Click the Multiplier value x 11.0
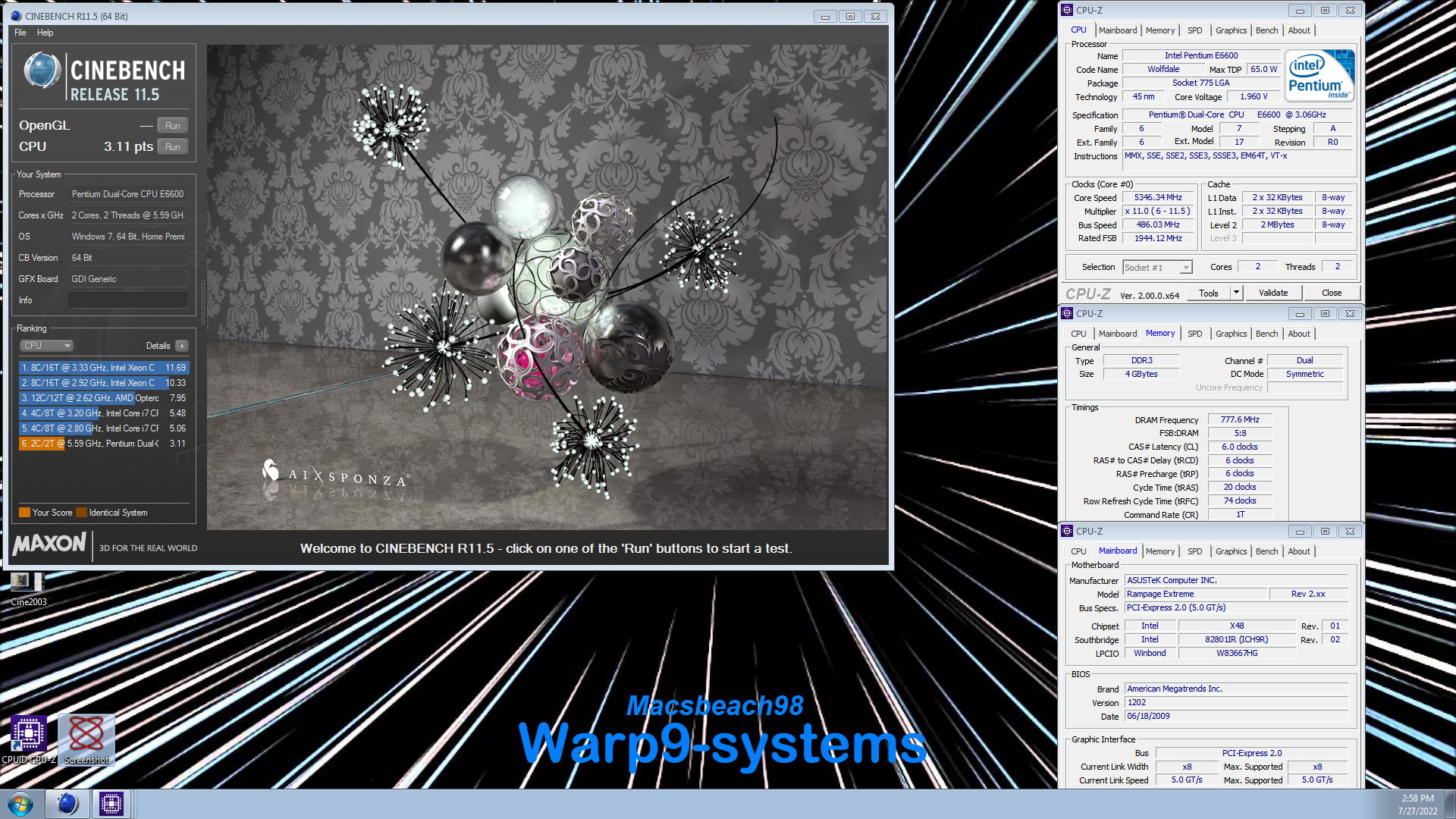This screenshot has width=1456, height=819. point(1158,211)
